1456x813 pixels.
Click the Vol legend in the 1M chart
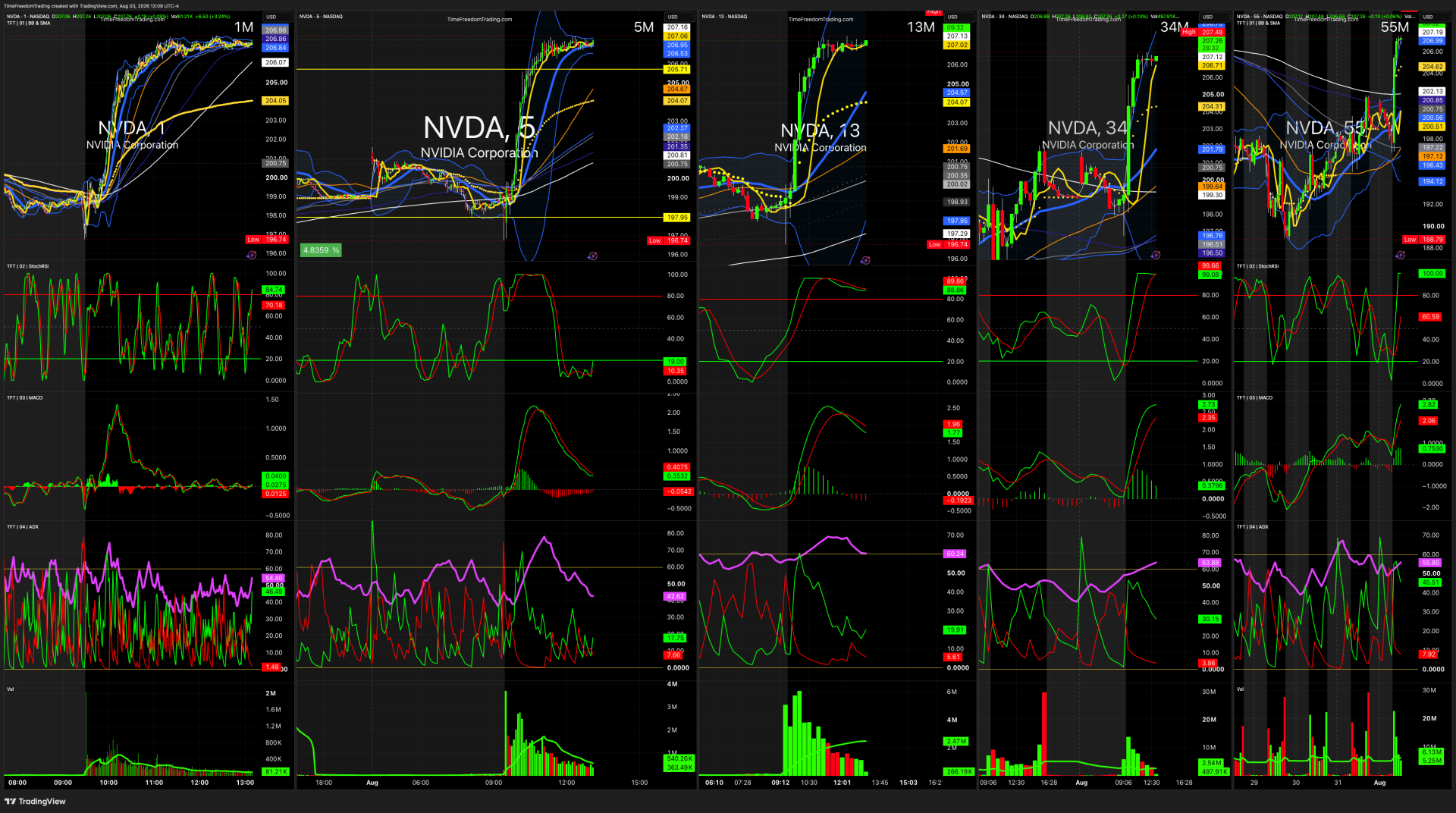click(11, 689)
